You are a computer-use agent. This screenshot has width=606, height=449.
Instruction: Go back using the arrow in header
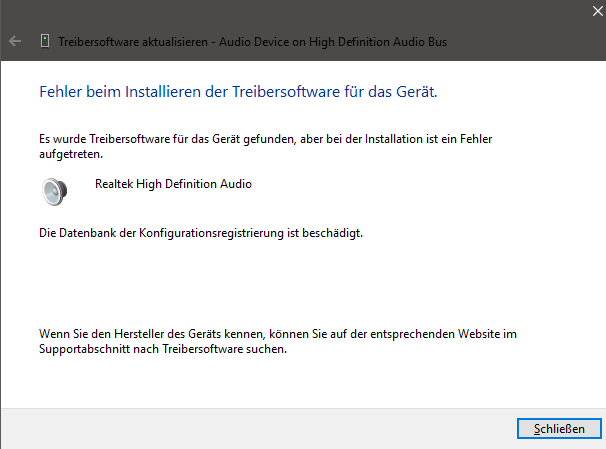(x=15, y=41)
